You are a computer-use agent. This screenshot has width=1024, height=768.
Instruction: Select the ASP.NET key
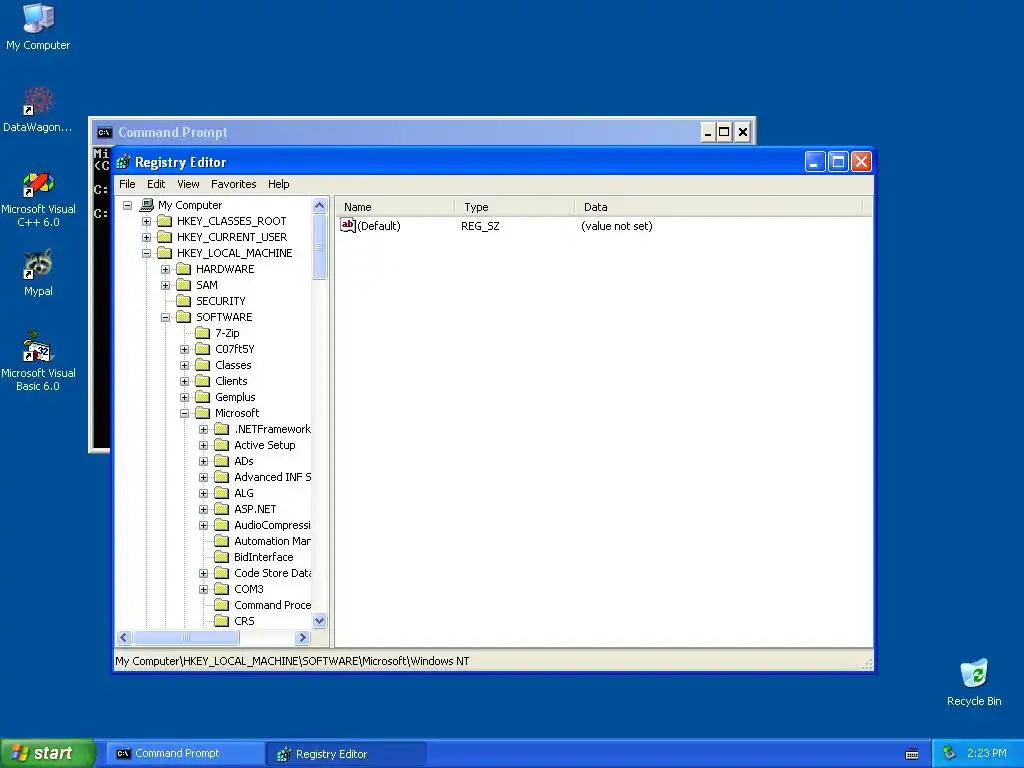point(255,509)
